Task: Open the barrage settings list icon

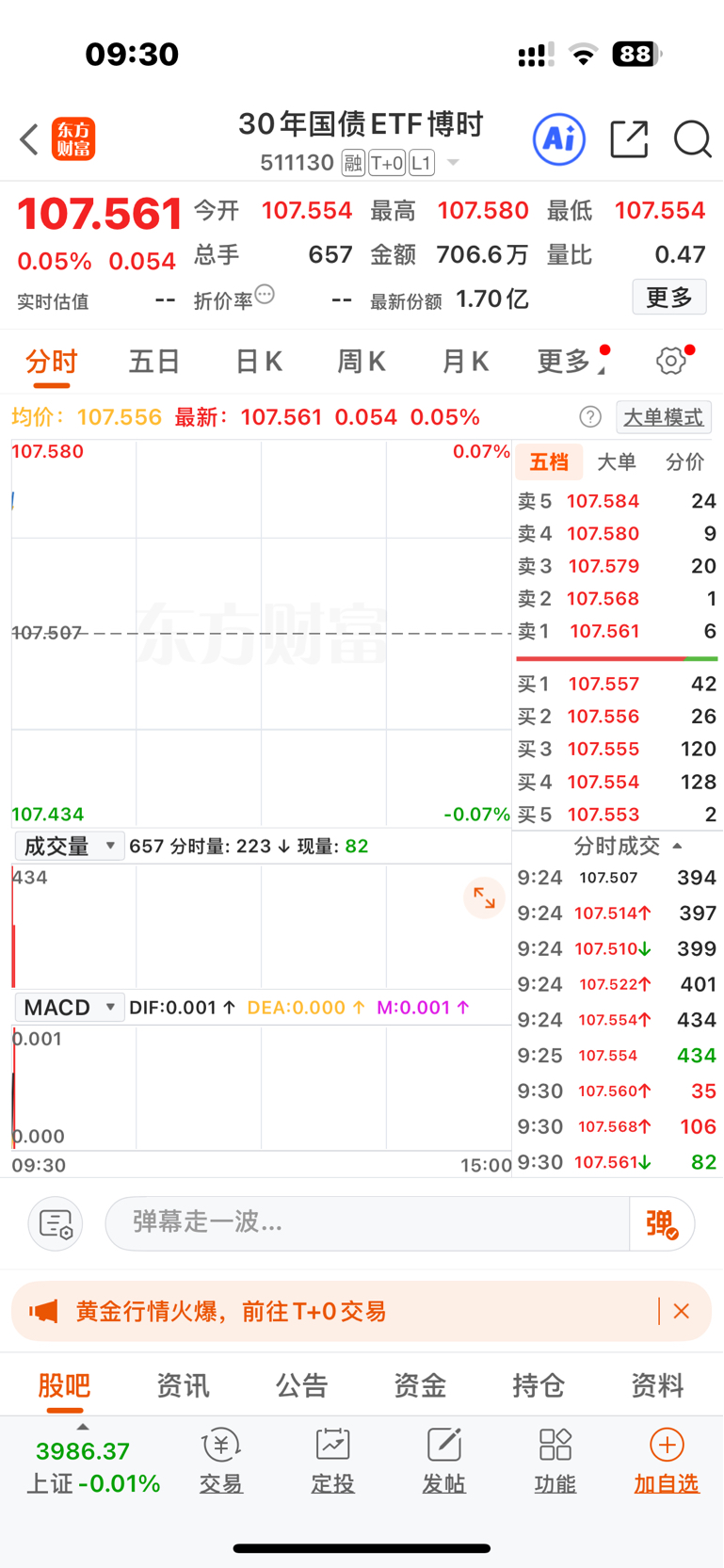Action: pos(56,1223)
